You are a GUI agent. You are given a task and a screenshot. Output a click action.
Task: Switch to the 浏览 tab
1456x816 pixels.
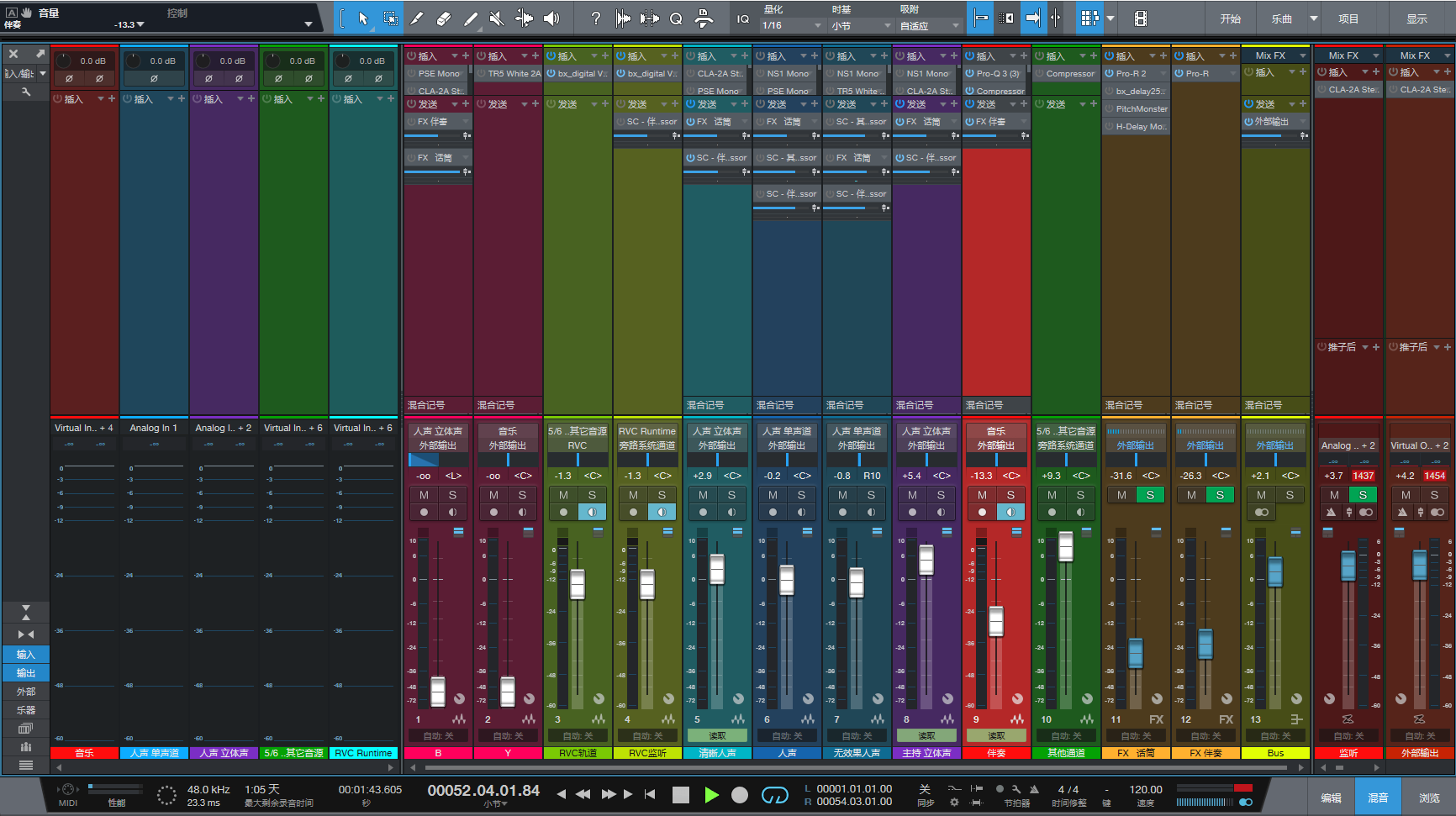(x=1429, y=798)
